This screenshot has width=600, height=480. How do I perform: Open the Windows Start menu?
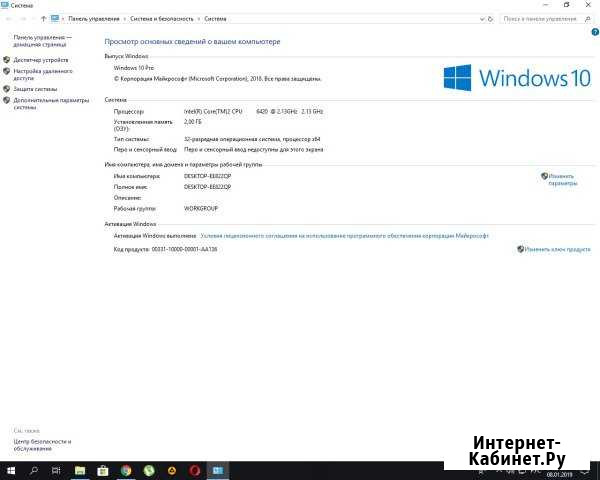(x=11, y=470)
